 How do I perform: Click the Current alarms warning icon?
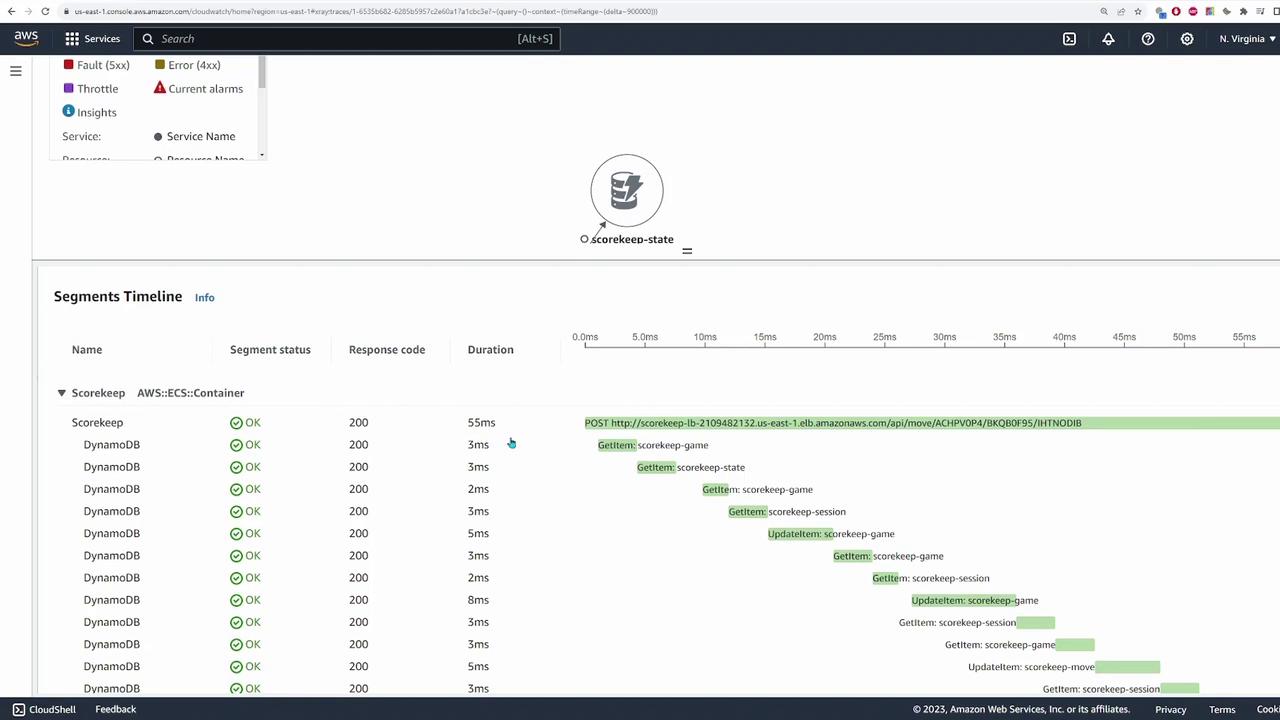[x=159, y=88]
